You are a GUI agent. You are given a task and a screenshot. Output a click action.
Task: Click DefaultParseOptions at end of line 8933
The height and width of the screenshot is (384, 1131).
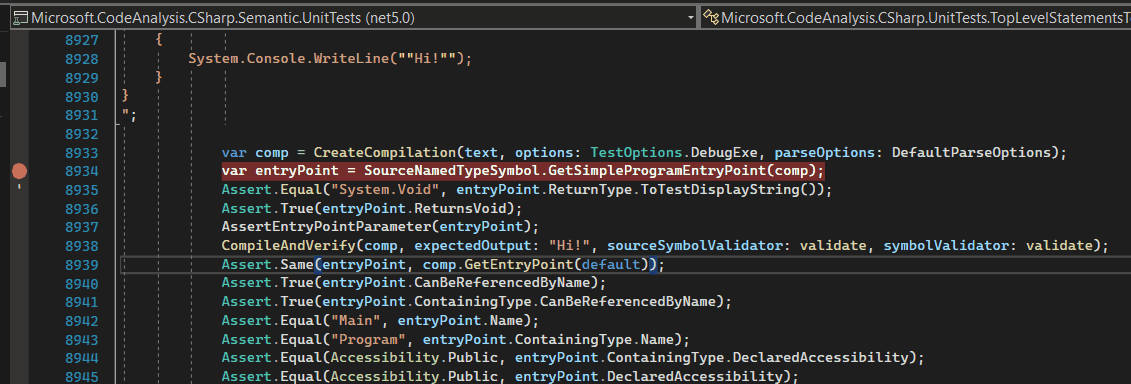click(971, 153)
